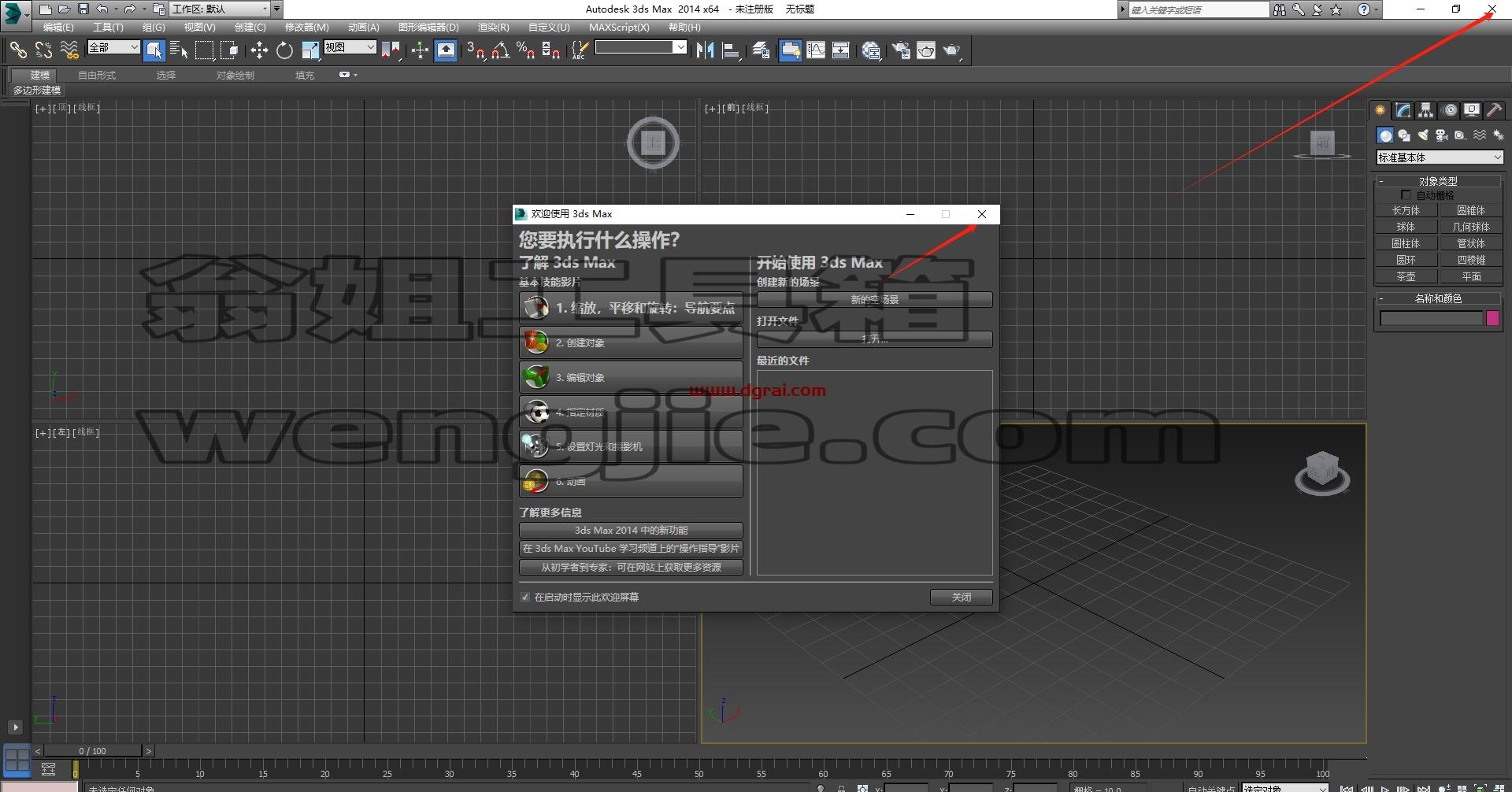Select the Move tool
The height and width of the screenshot is (792, 1512).
(x=259, y=50)
